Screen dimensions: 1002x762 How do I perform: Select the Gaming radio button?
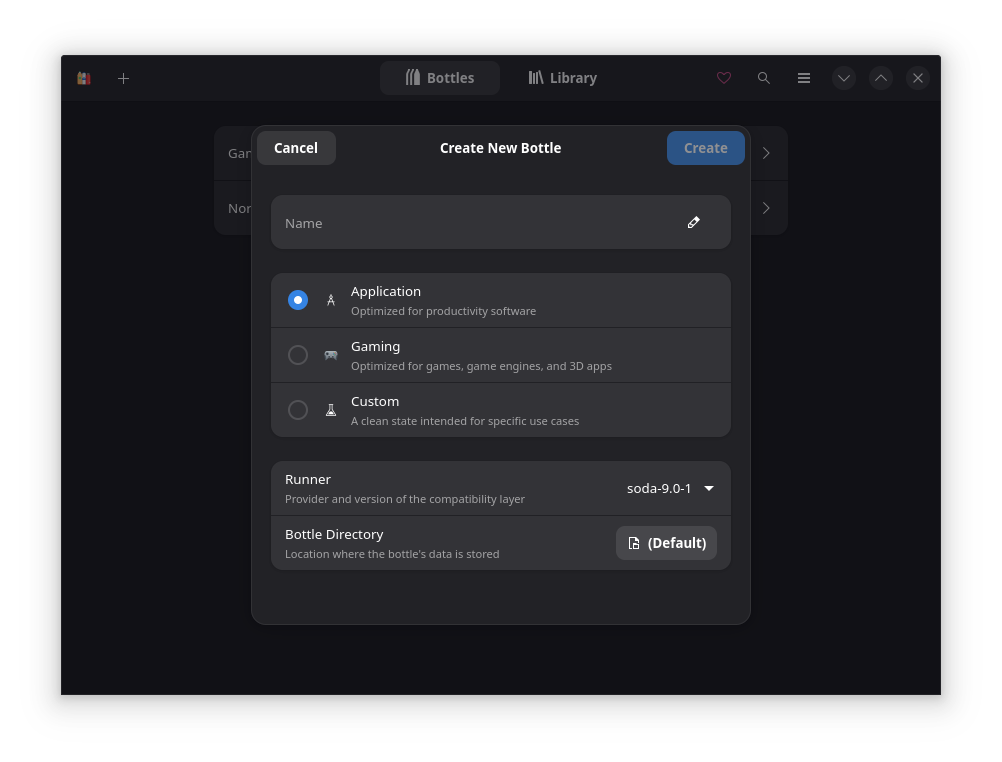click(x=298, y=355)
